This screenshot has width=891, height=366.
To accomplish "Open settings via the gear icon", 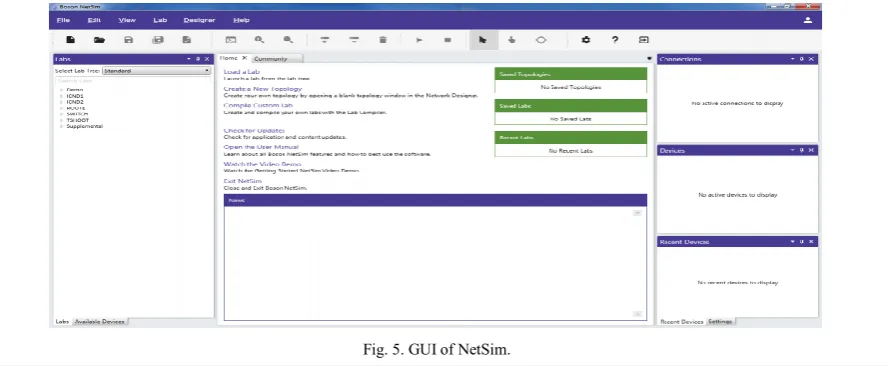I will tap(586, 40).
